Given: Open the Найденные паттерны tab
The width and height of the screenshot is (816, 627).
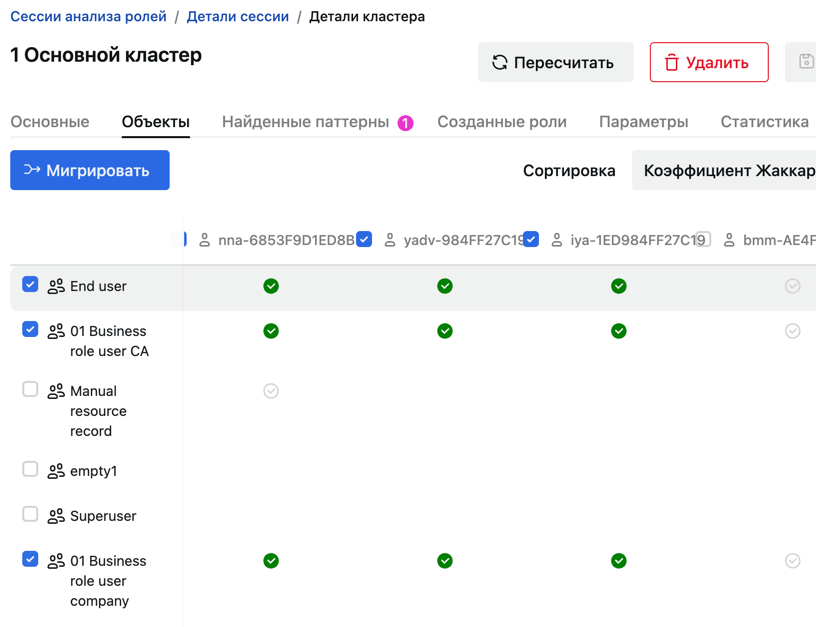Looking at the screenshot, I should click(305, 122).
